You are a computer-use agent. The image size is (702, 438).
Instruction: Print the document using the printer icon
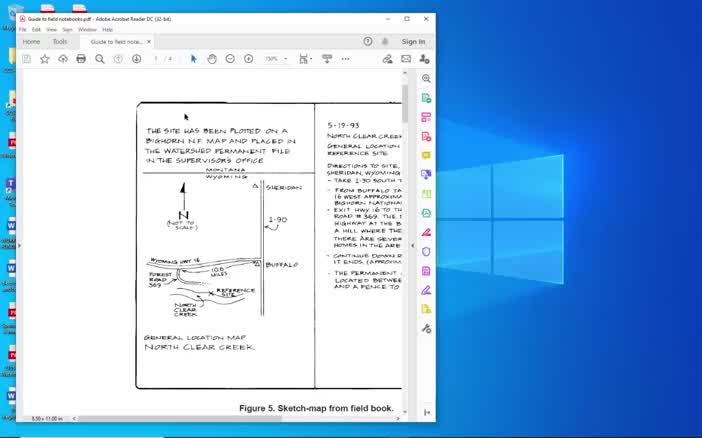tap(81, 59)
